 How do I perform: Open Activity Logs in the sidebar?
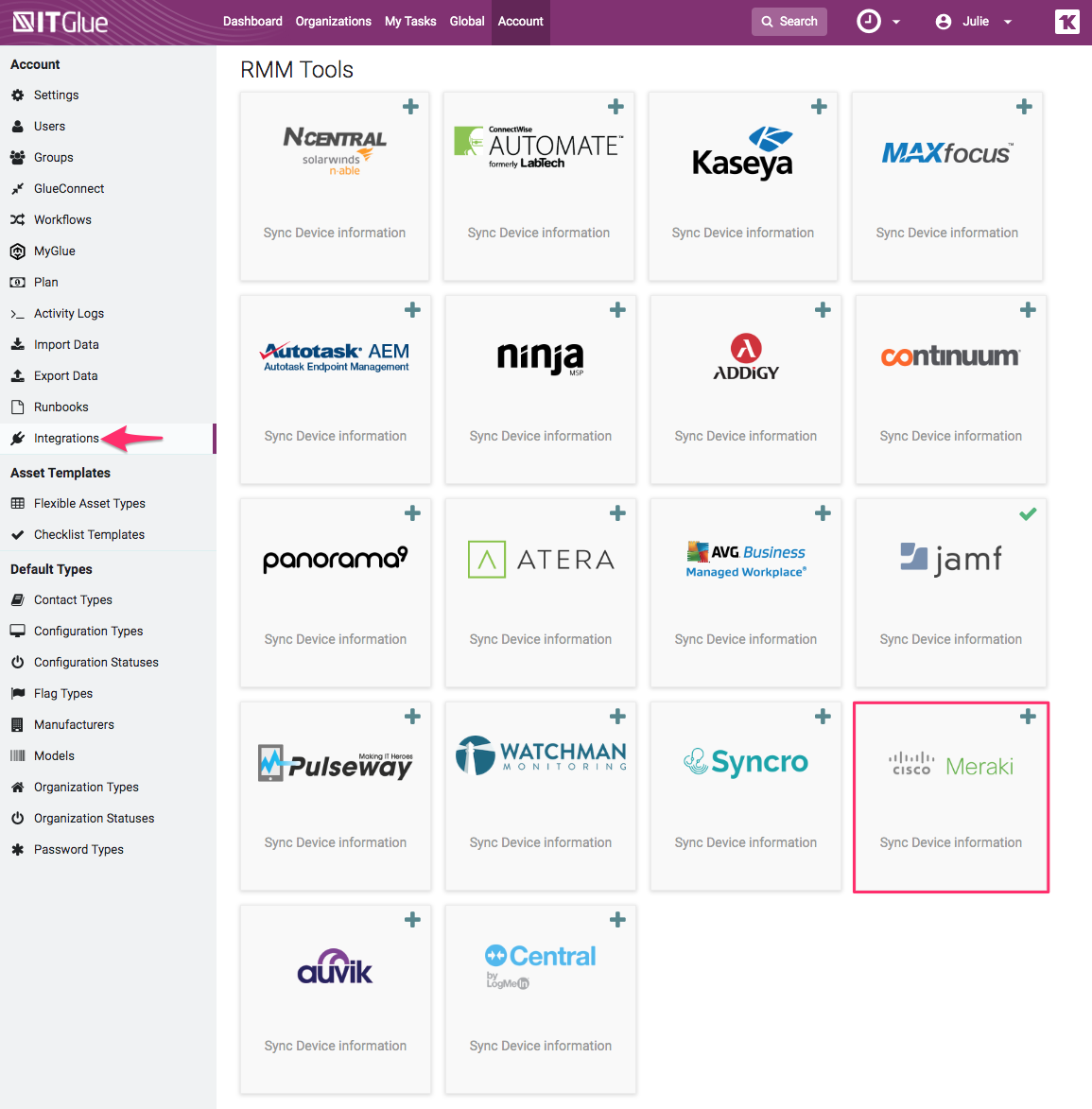(69, 313)
